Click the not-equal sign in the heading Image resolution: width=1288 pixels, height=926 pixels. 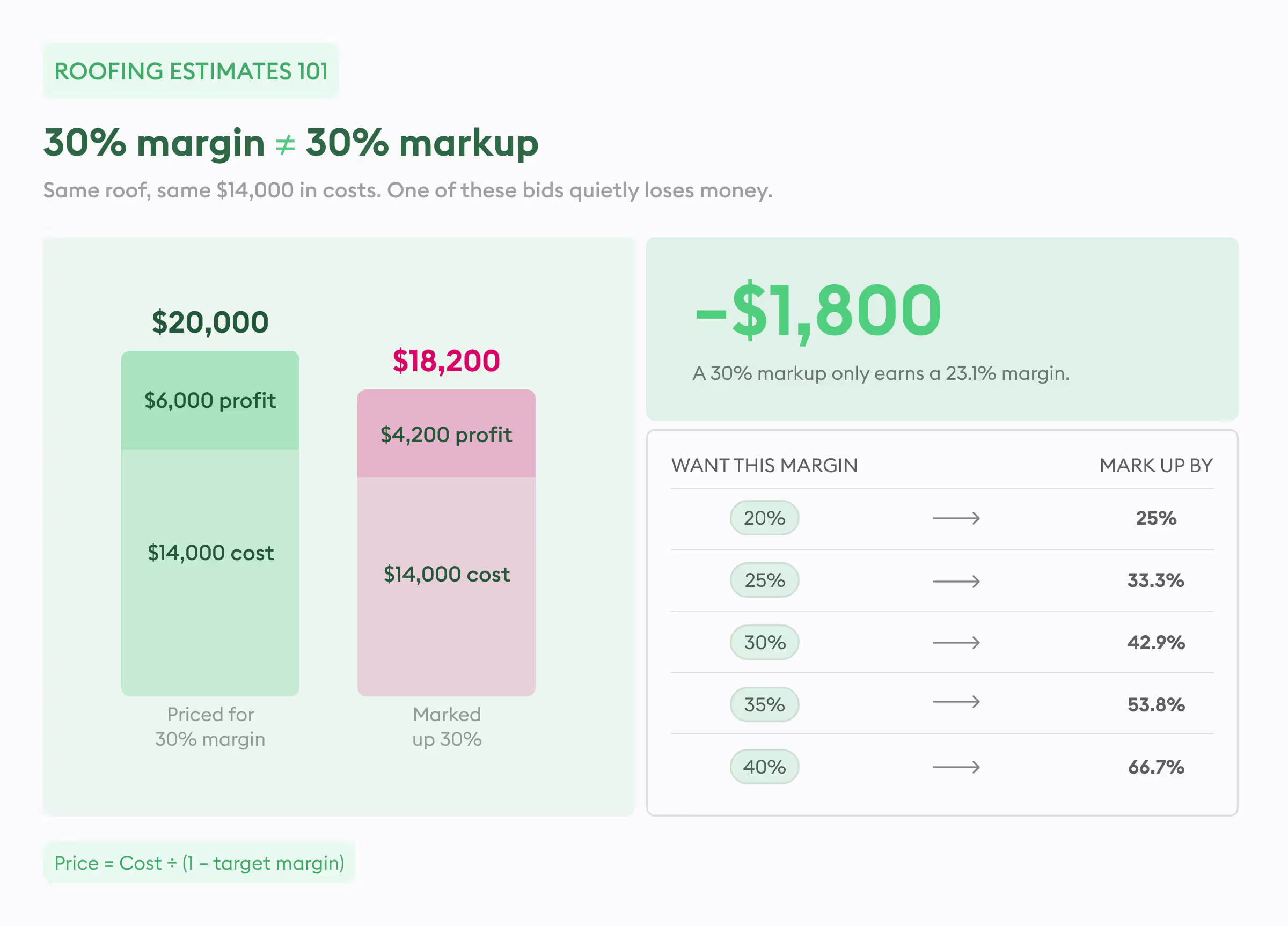click(x=285, y=145)
